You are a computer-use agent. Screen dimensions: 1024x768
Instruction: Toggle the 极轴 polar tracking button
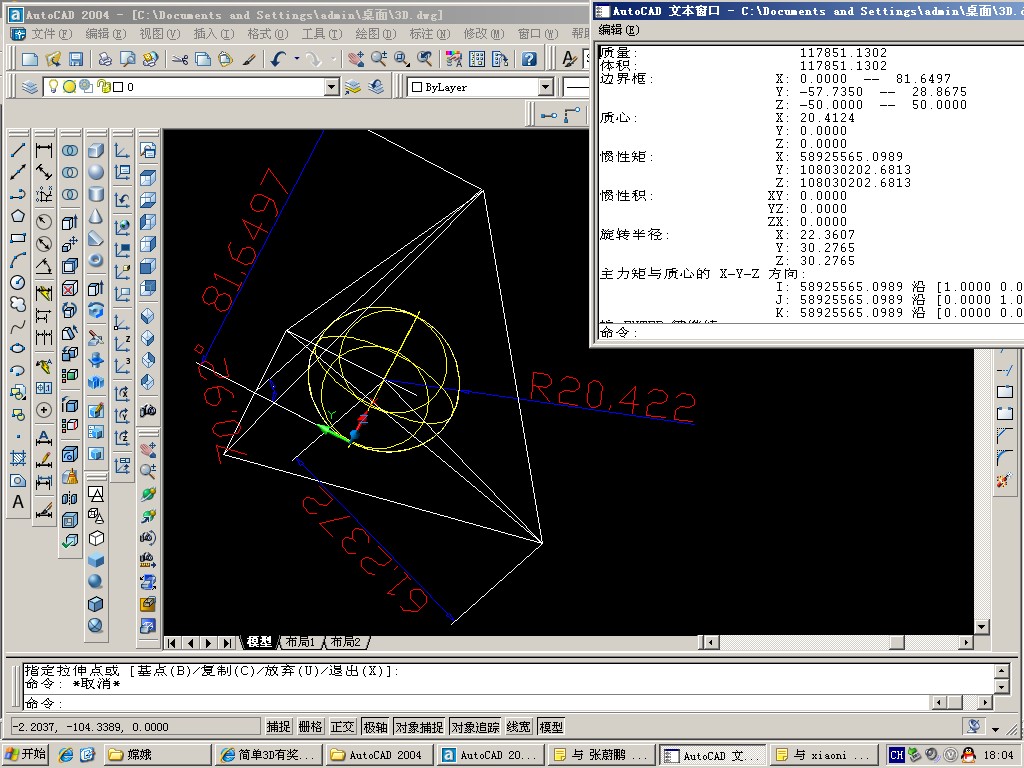(375, 726)
